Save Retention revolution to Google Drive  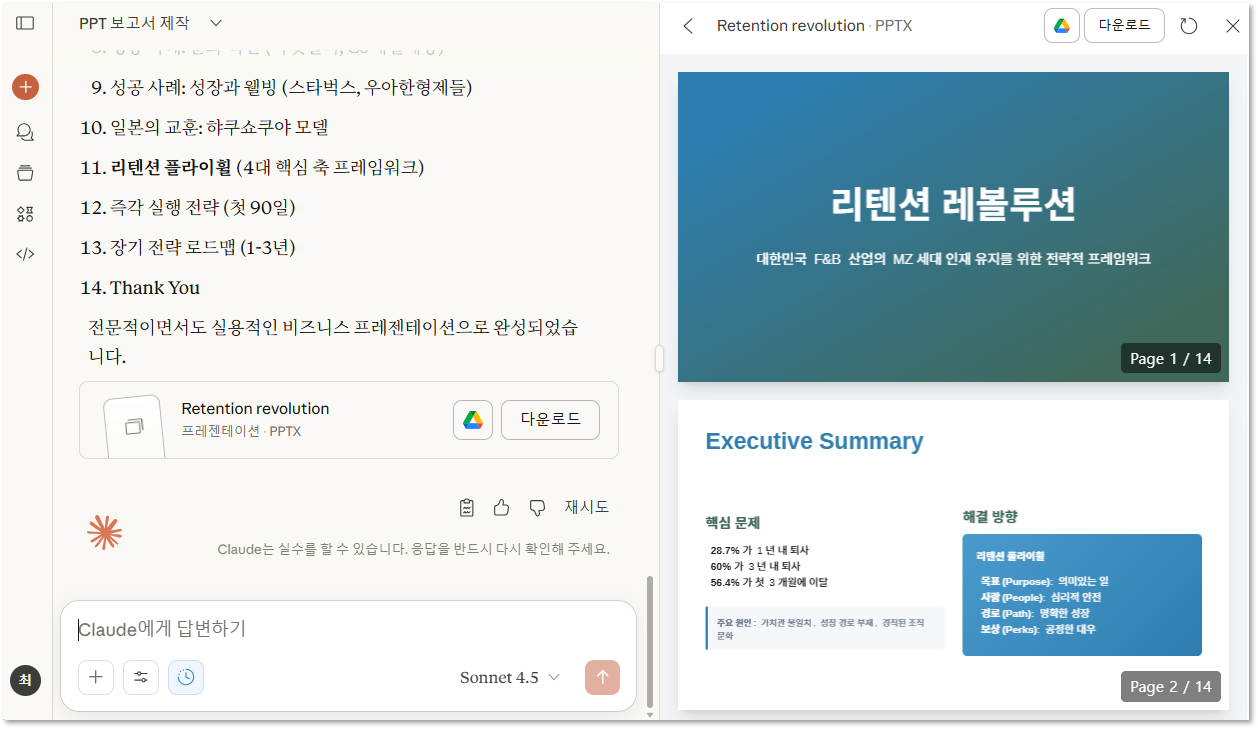(473, 420)
